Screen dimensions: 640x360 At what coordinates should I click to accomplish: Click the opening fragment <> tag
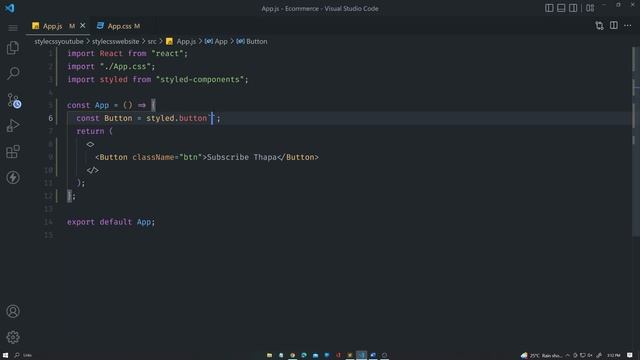pos(90,144)
